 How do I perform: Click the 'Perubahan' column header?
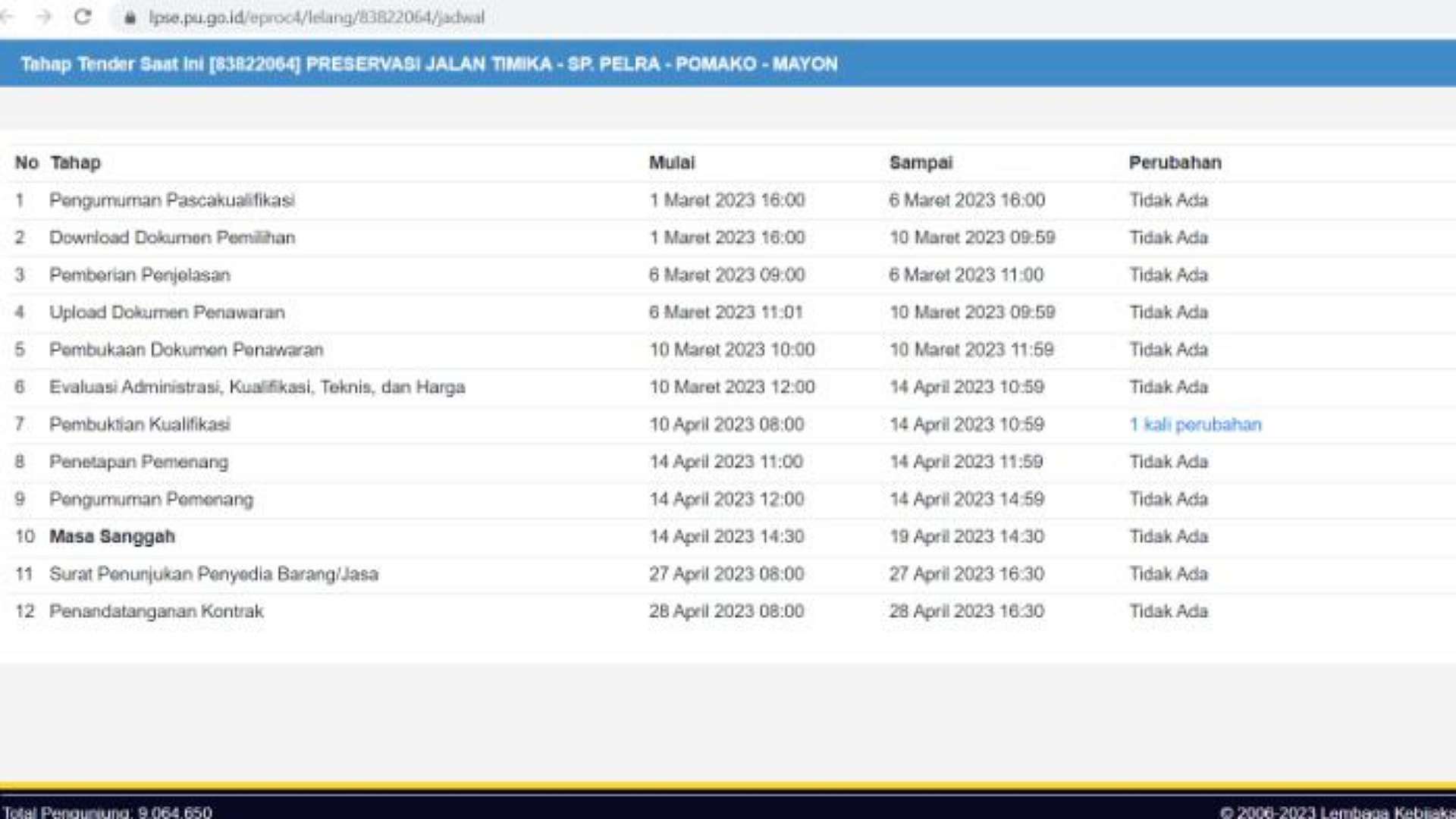(x=1175, y=162)
